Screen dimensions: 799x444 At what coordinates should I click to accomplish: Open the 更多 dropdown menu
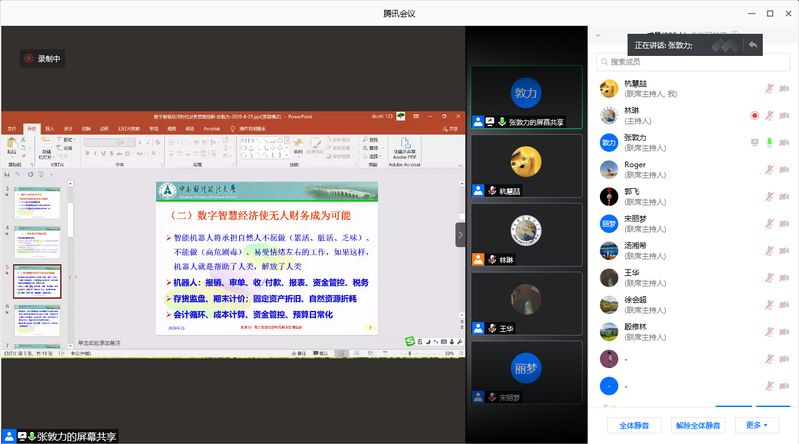tap(754, 425)
